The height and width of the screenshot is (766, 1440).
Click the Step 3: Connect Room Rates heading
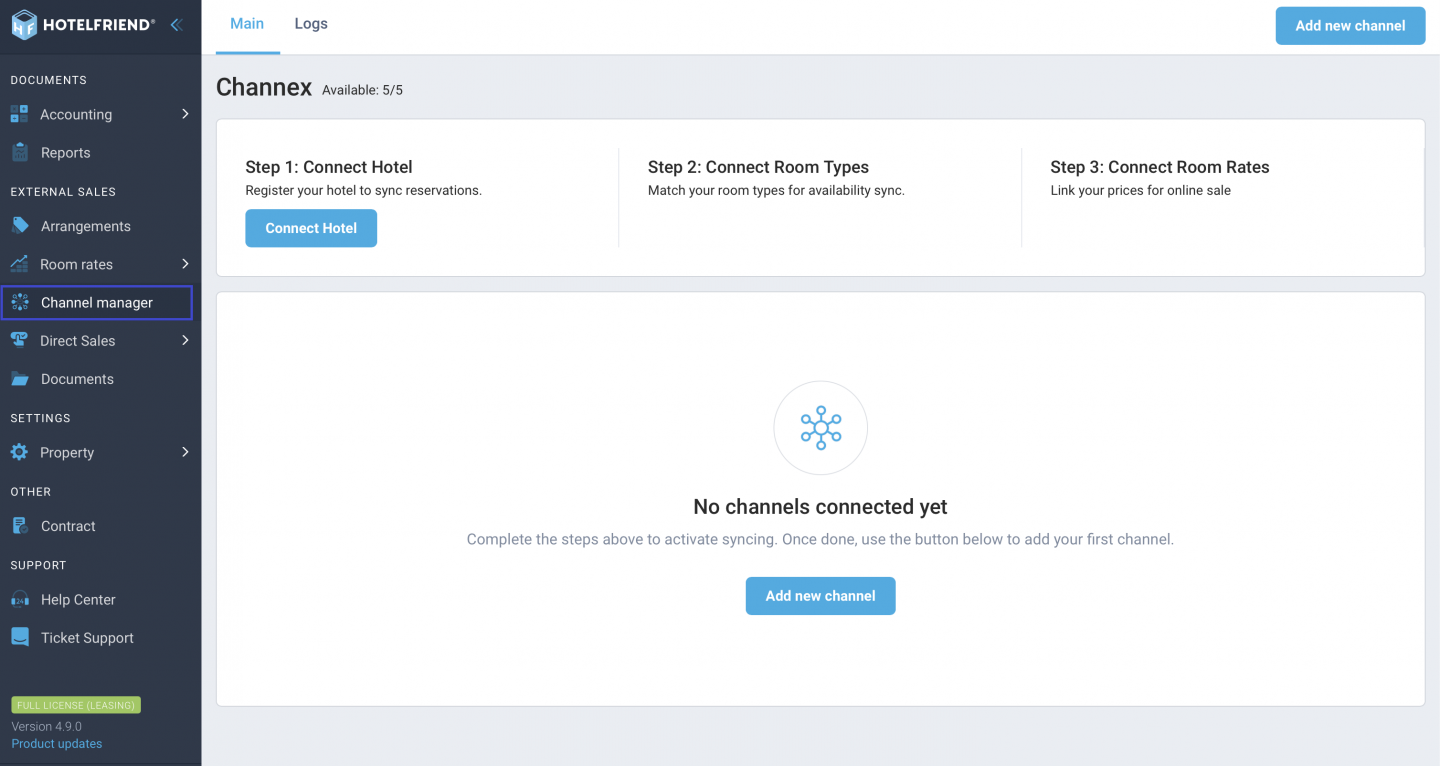[x=1160, y=167]
